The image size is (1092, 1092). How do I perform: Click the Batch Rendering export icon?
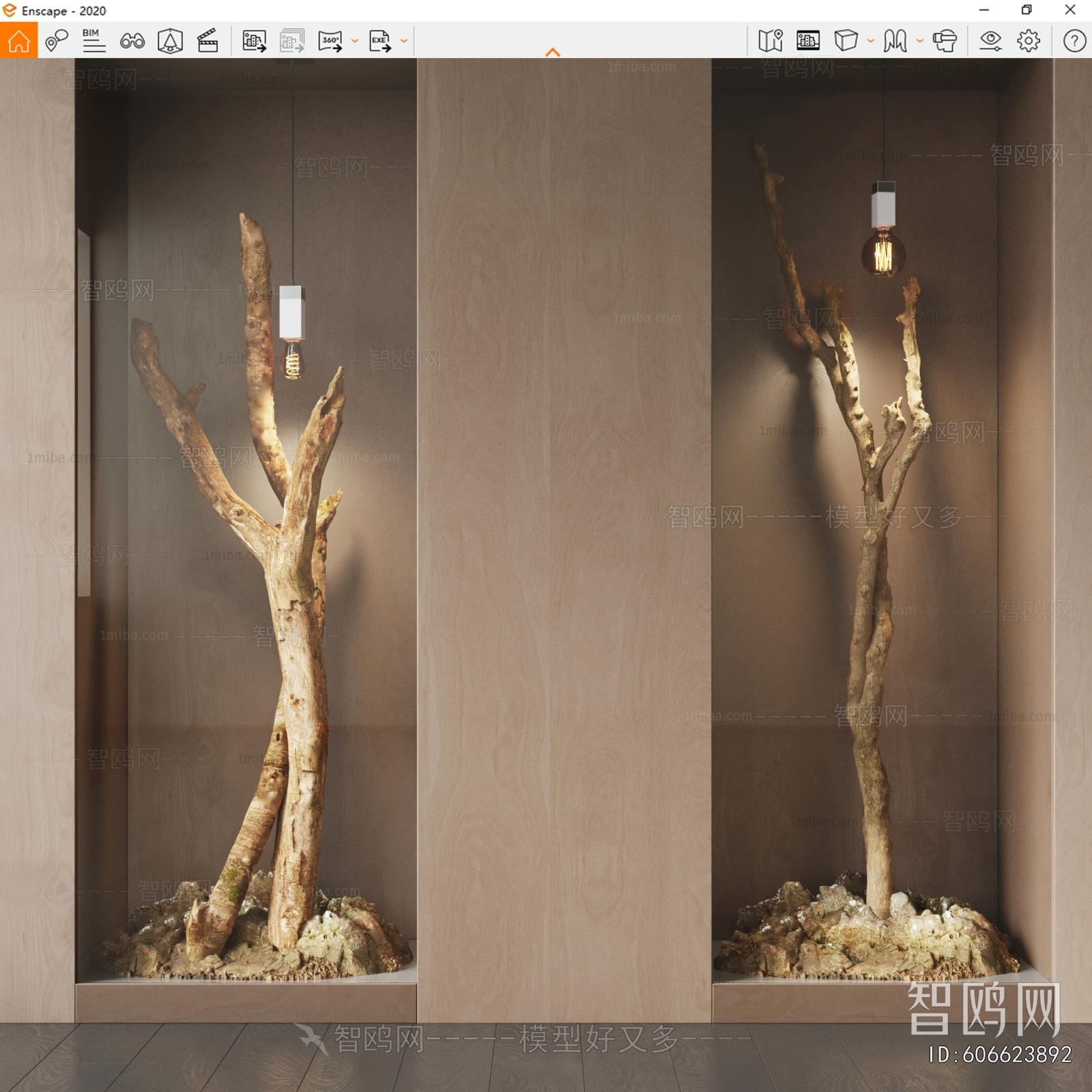(292, 41)
